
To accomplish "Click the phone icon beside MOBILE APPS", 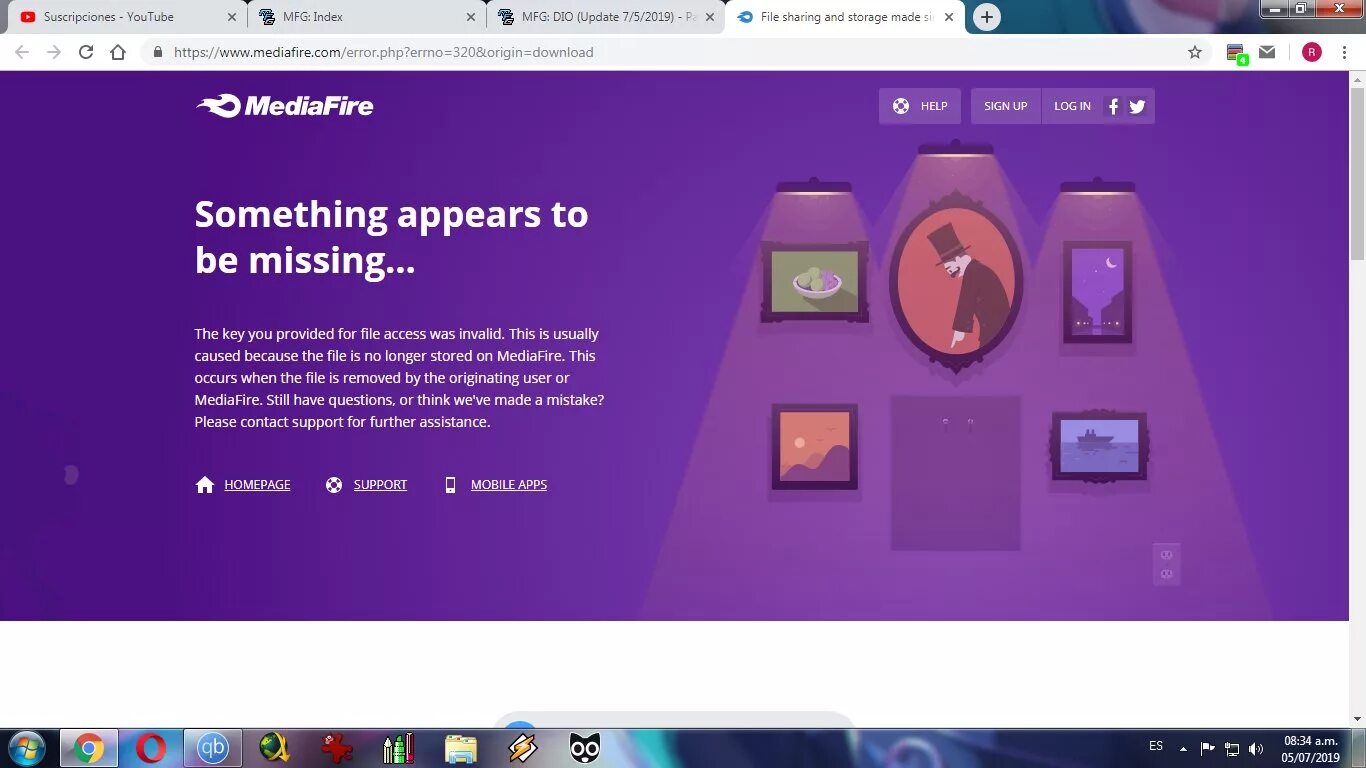I will (x=450, y=485).
